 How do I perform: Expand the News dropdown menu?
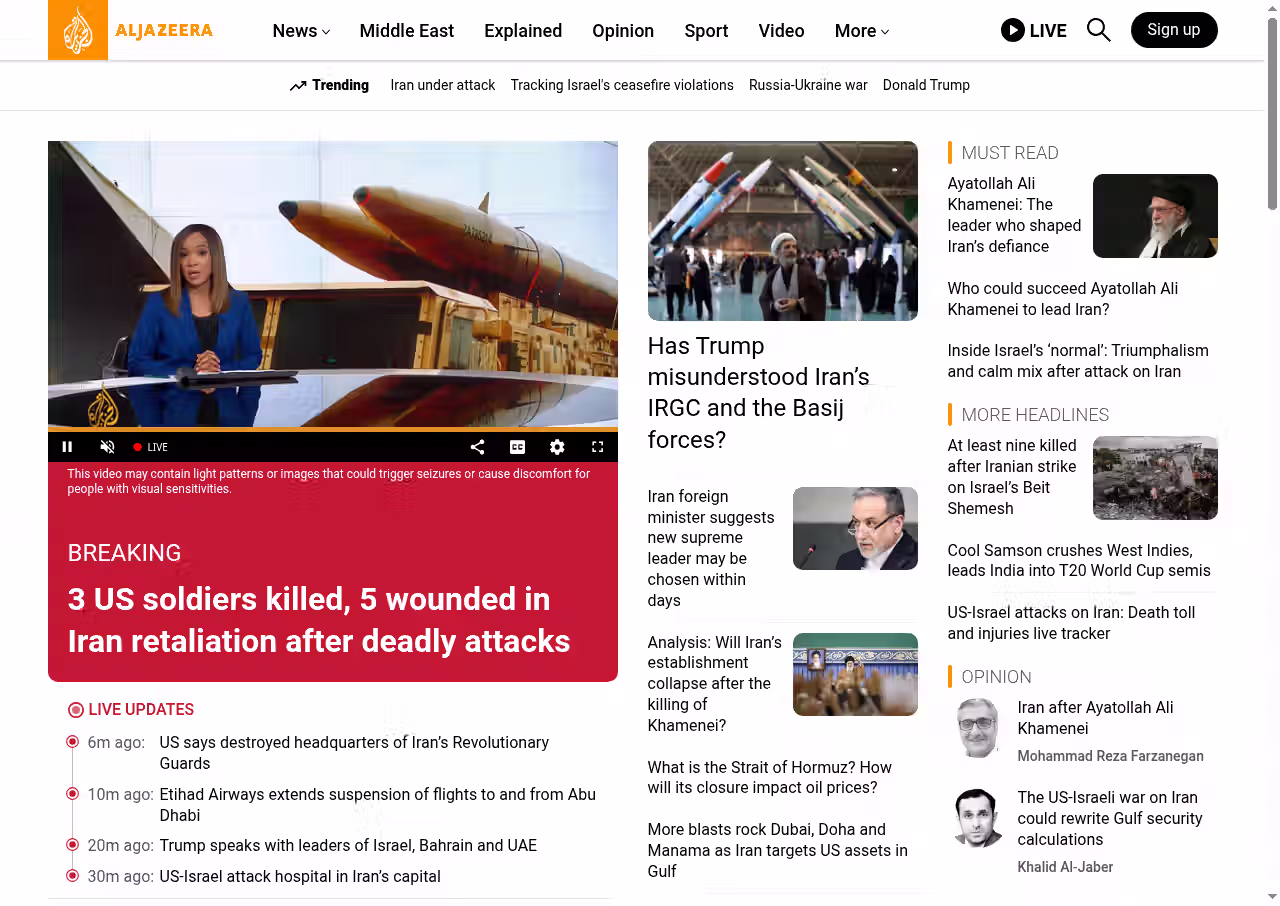click(x=301, y=31)
